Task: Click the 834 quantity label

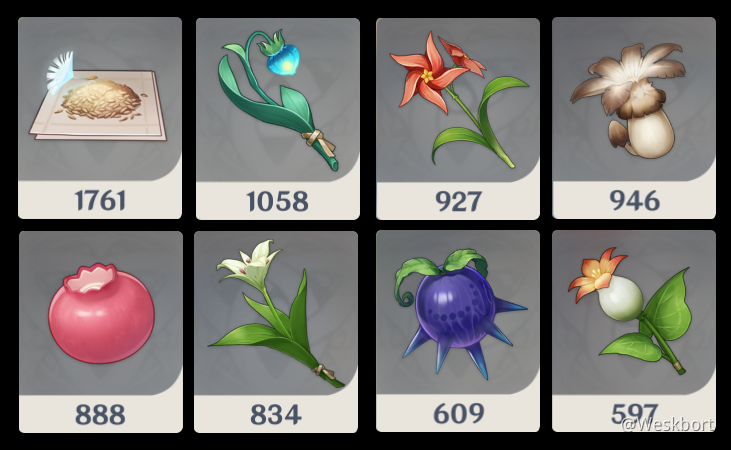Action: coord(276,414)
